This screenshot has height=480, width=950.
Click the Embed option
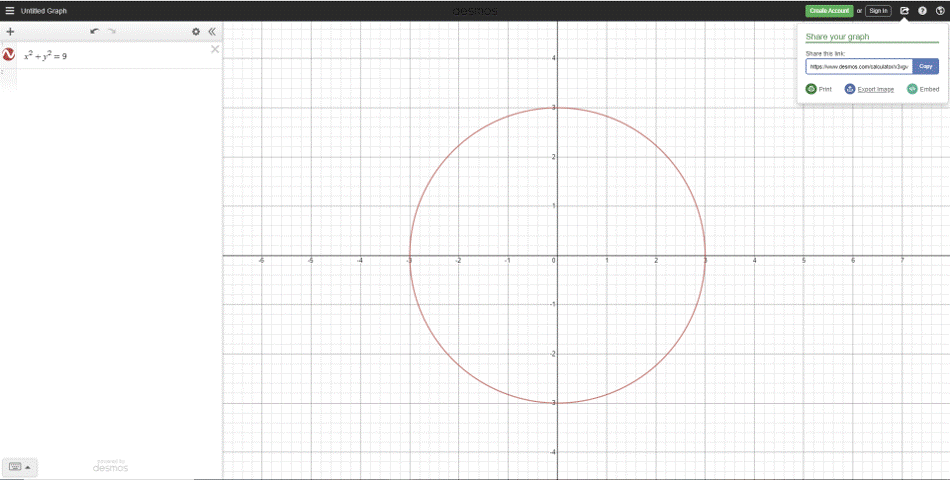point(923,89)
